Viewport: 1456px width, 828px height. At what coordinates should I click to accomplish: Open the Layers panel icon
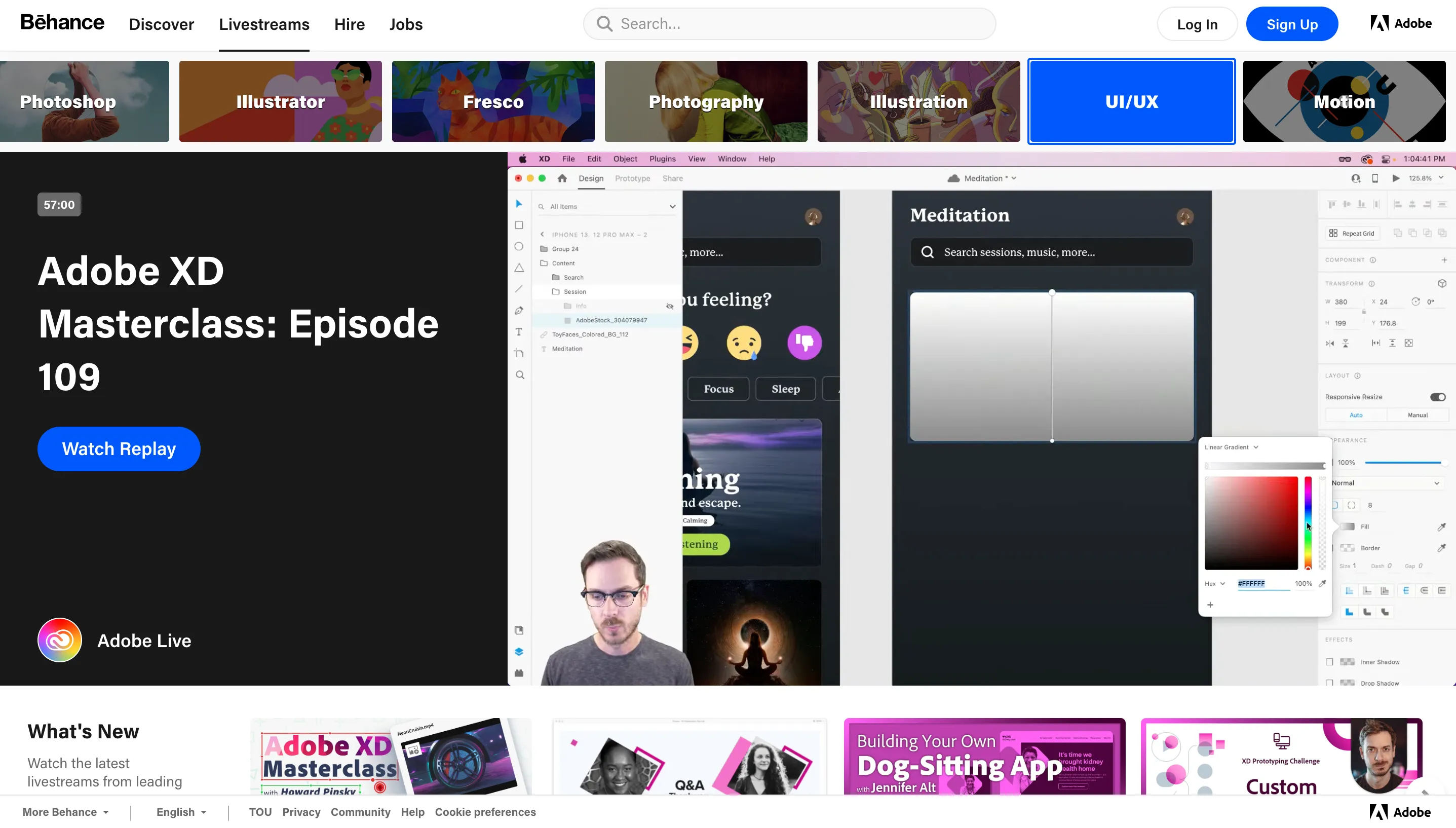(x=518, y=652)
